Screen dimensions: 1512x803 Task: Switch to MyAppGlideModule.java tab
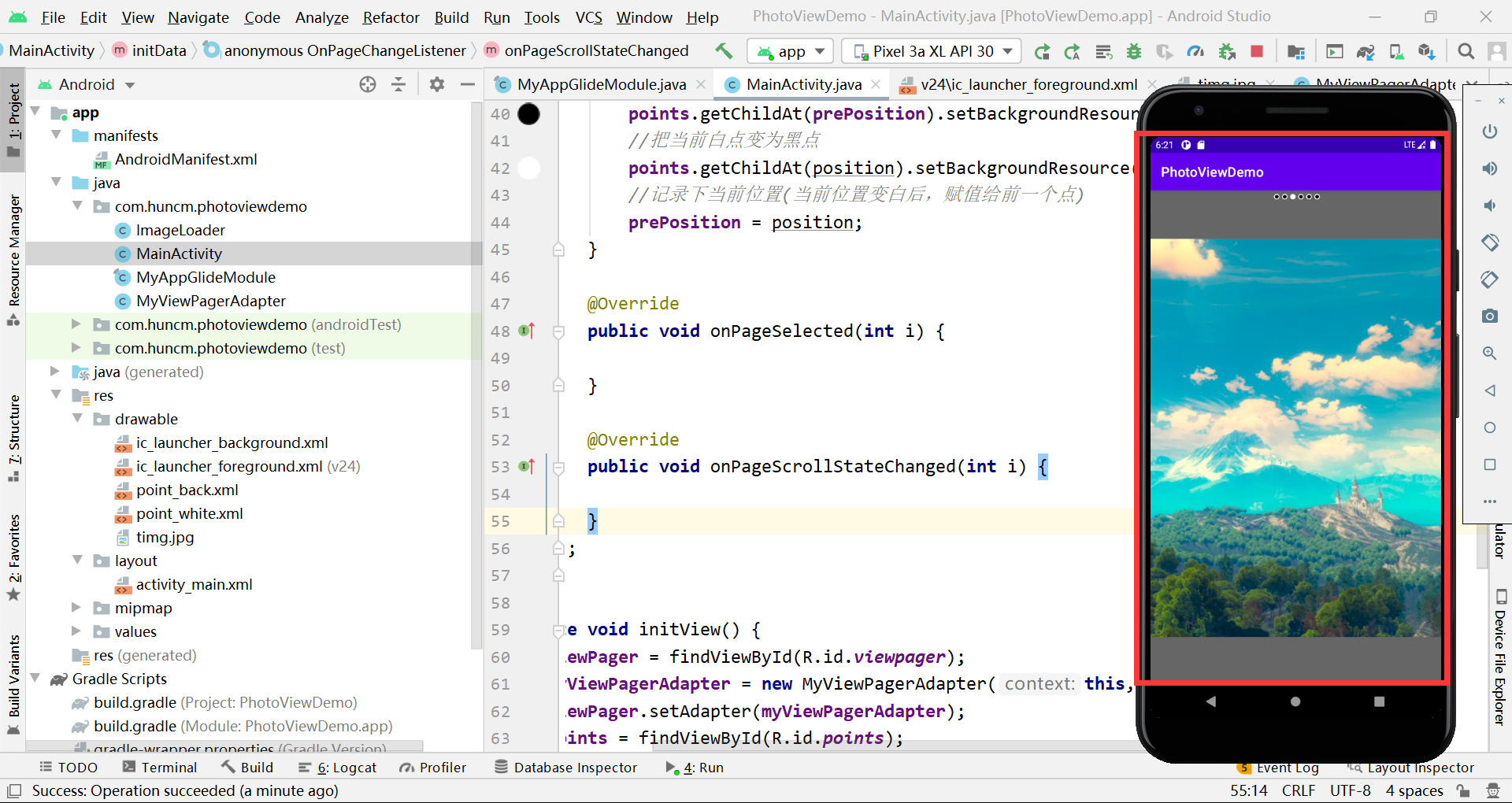(x=601, y=84)
